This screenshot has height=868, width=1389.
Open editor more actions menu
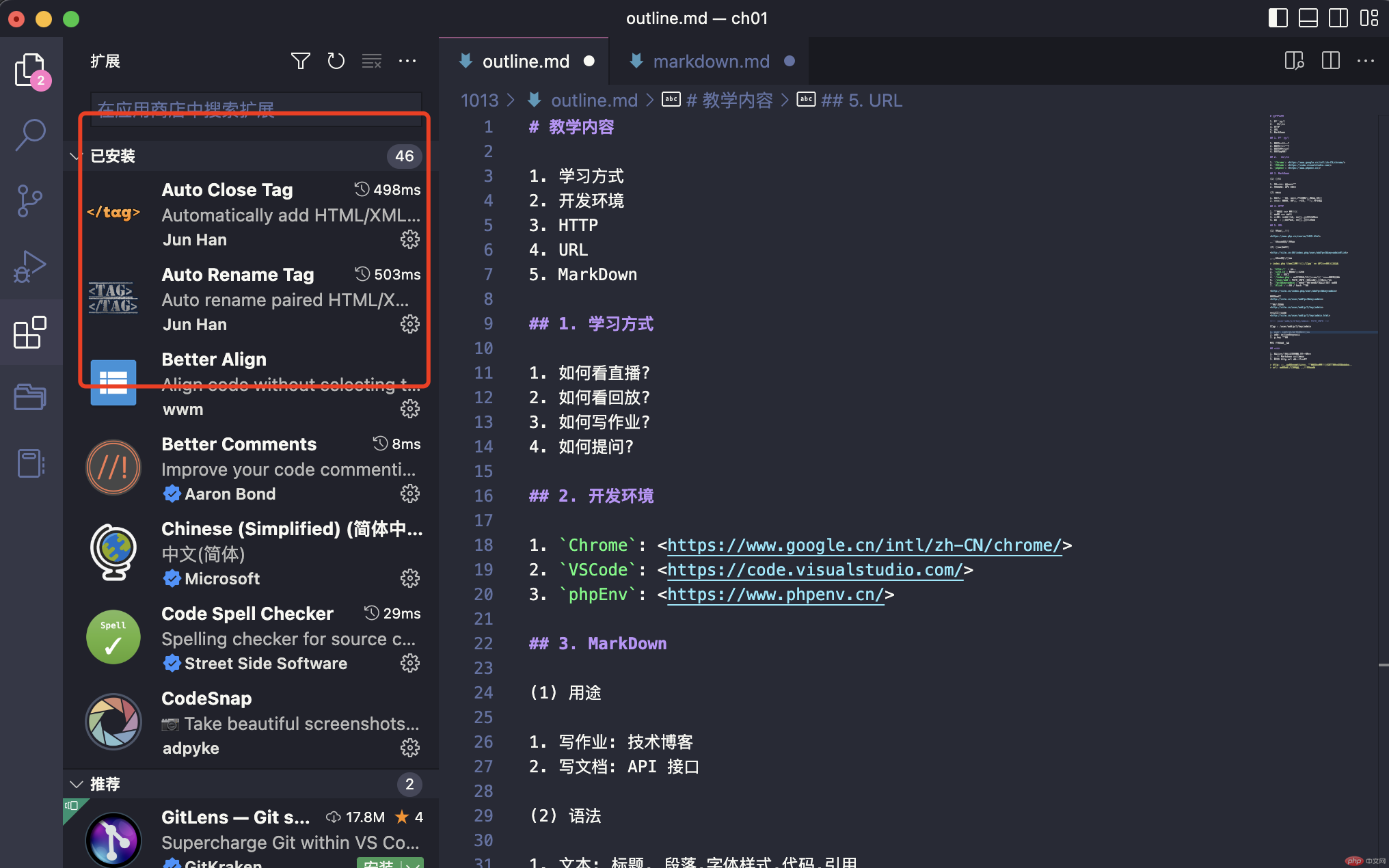[x=1366, y=61]
